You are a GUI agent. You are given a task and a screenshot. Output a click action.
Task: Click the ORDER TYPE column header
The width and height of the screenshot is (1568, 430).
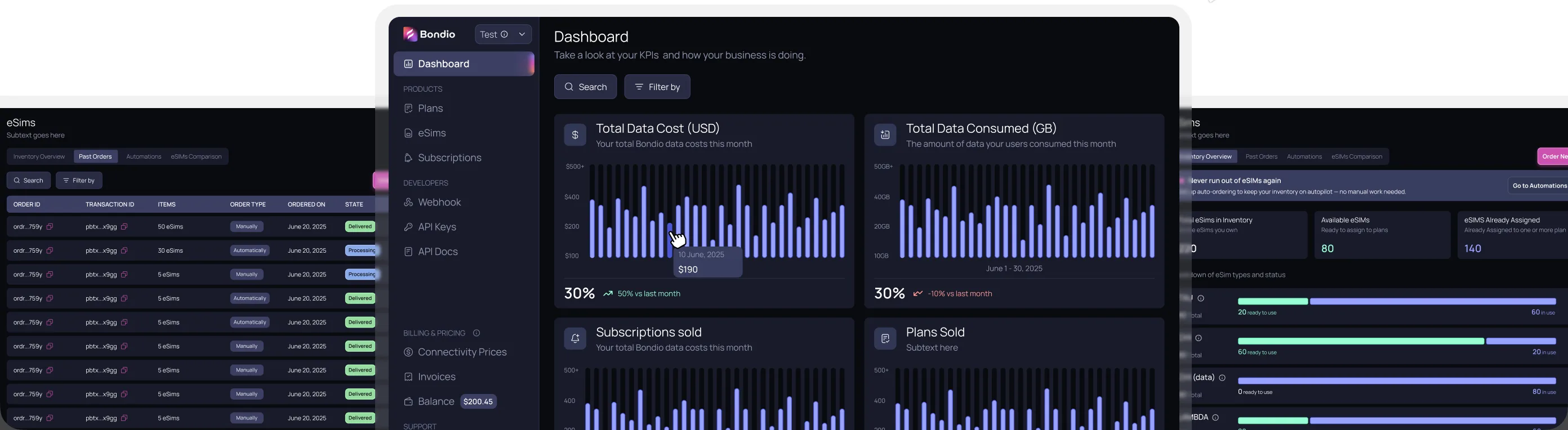point(248,205)
